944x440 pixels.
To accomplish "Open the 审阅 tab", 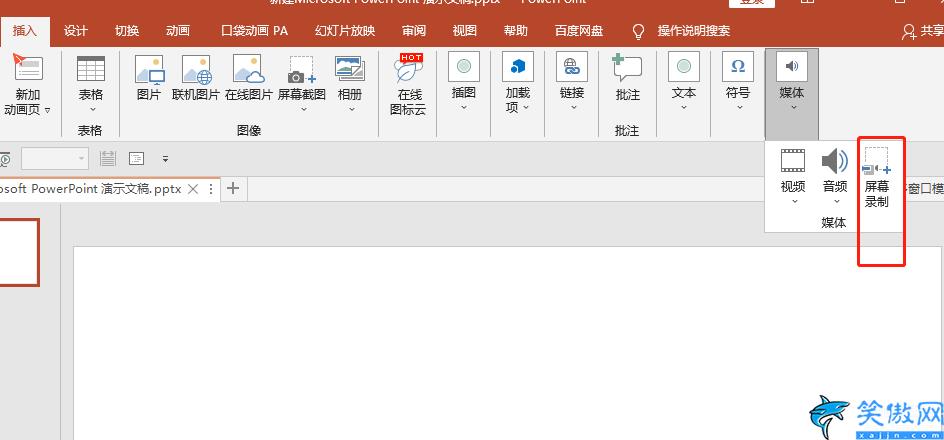I will click(414, 31).
